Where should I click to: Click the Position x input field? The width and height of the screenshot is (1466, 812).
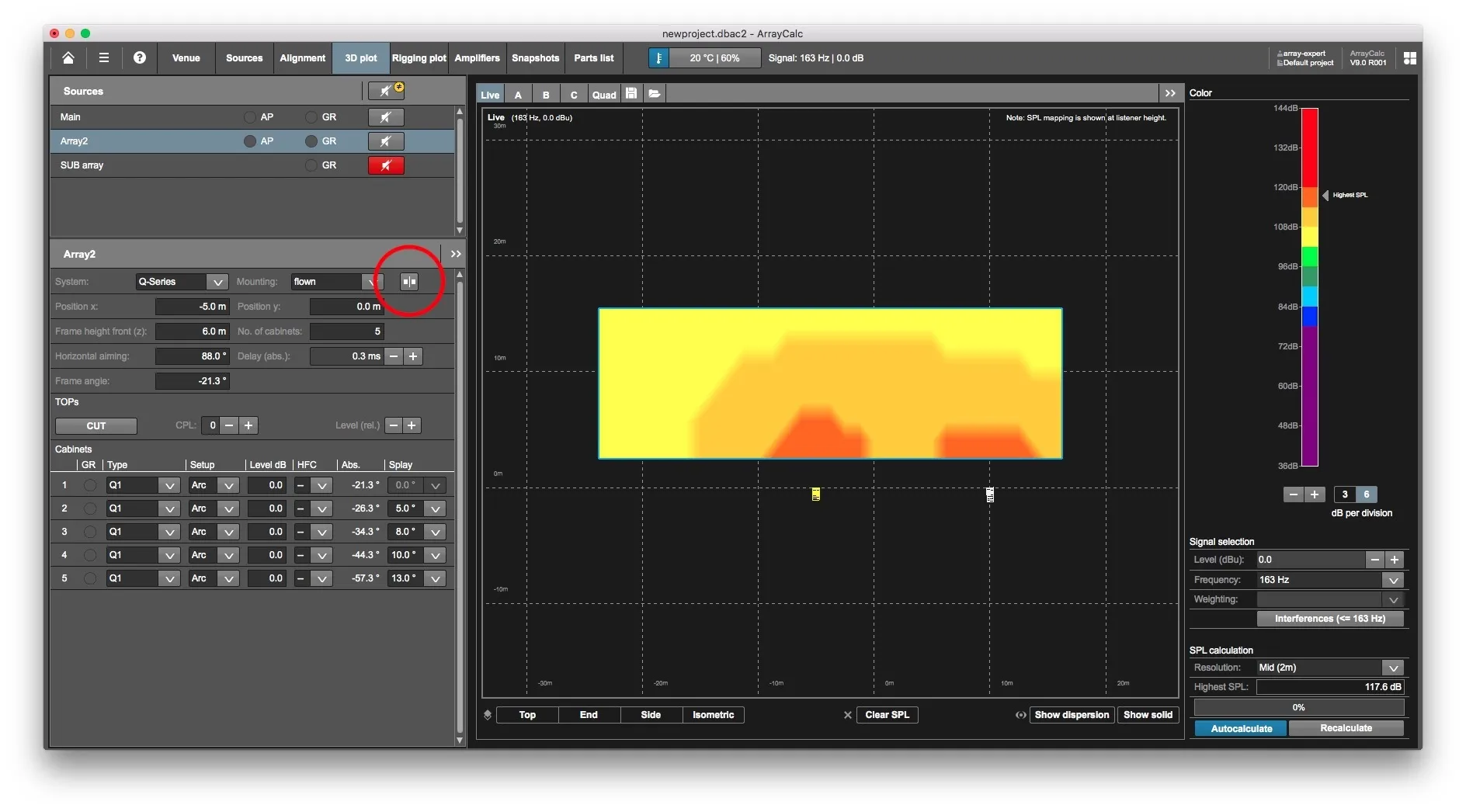click(x=193, y=307)
